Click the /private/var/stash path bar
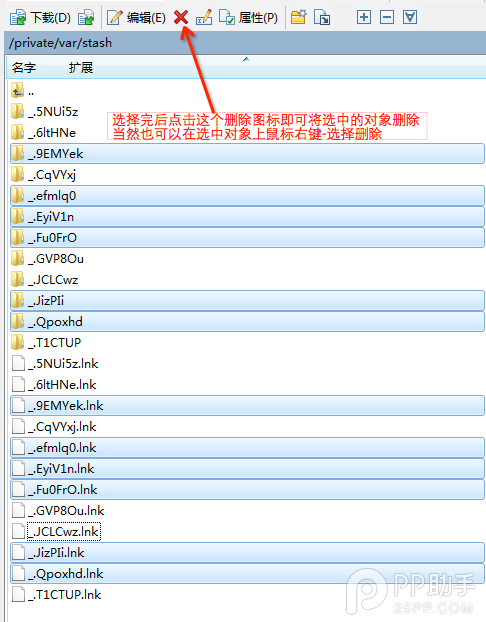Viewport: 486px width, 622px height. (x=245, y=43)
